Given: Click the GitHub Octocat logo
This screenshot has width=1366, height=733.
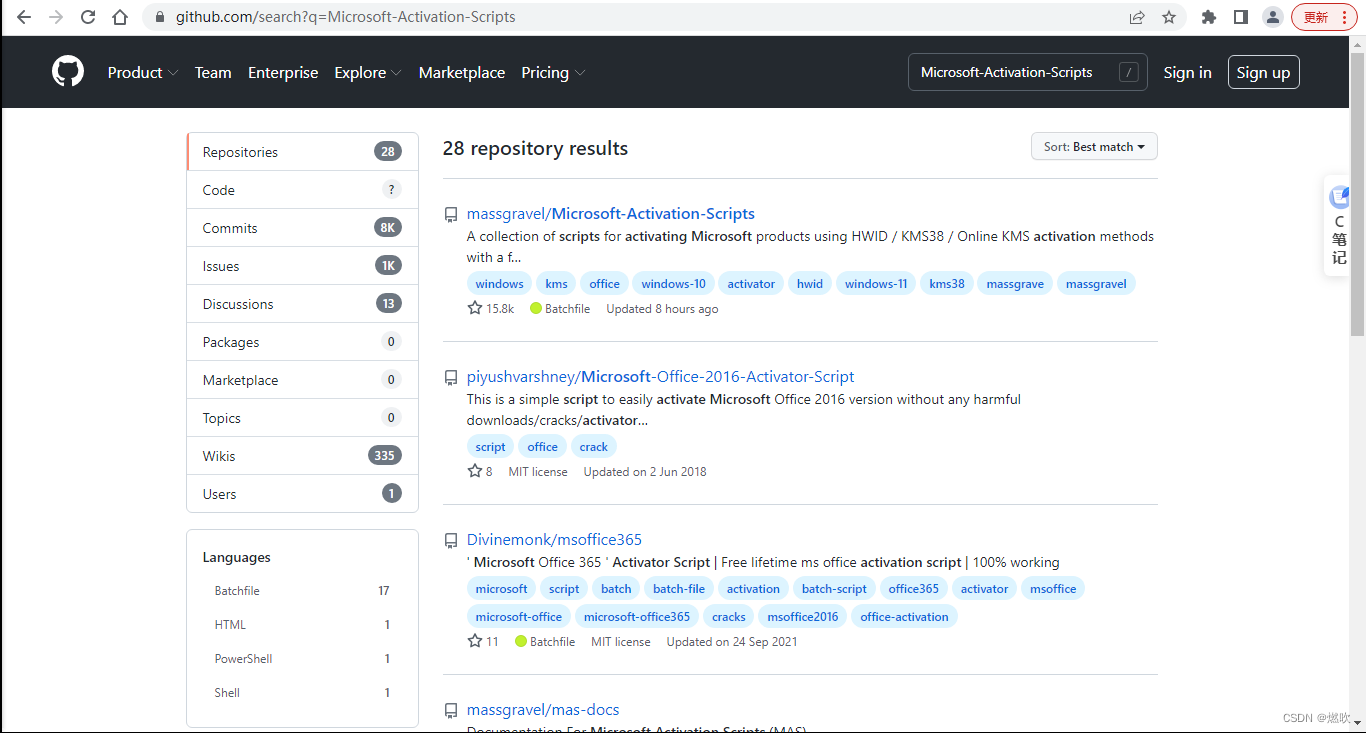Looking at the screenshot, I should [x=68, y=72].
